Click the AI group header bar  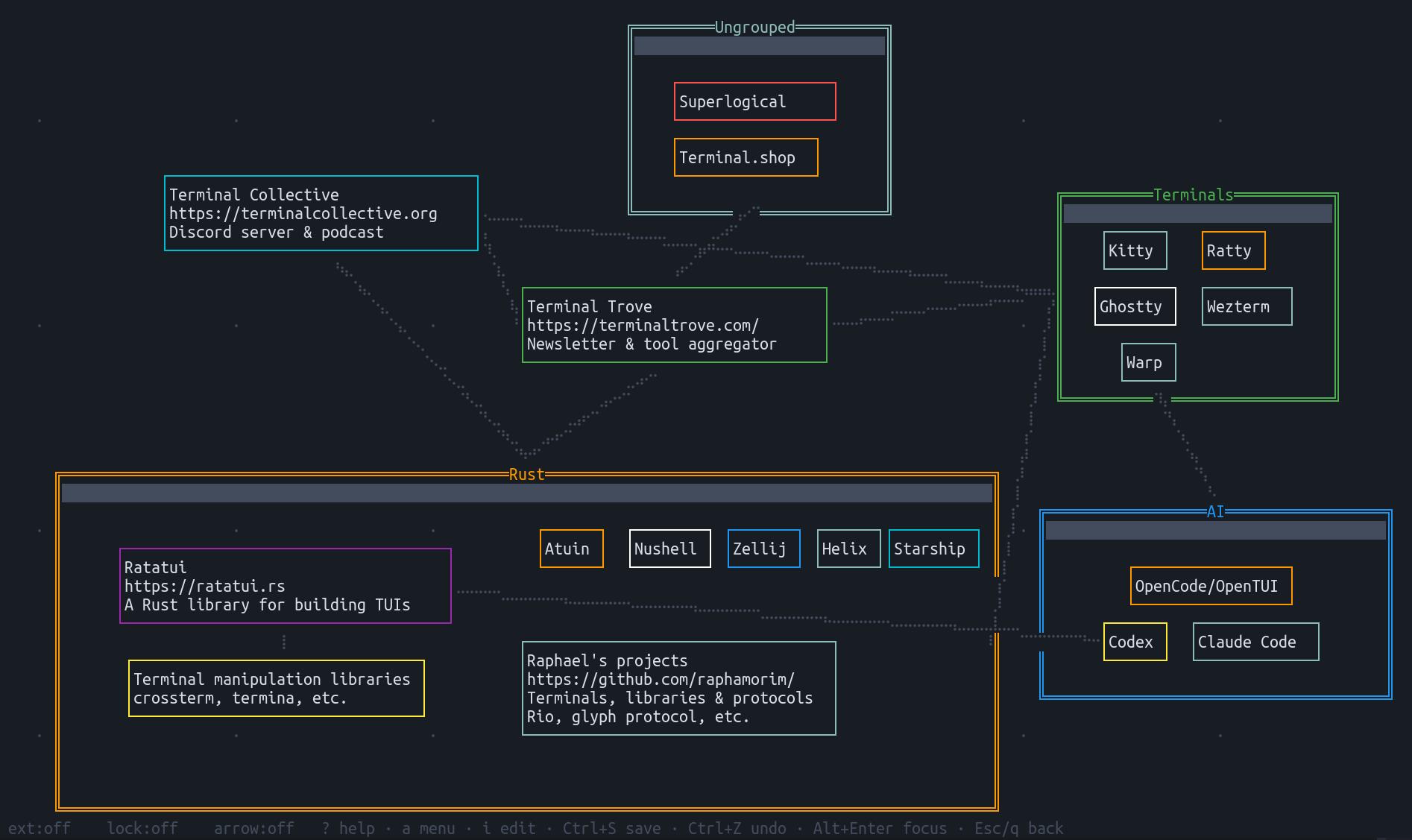click(x=1215, y=530)
